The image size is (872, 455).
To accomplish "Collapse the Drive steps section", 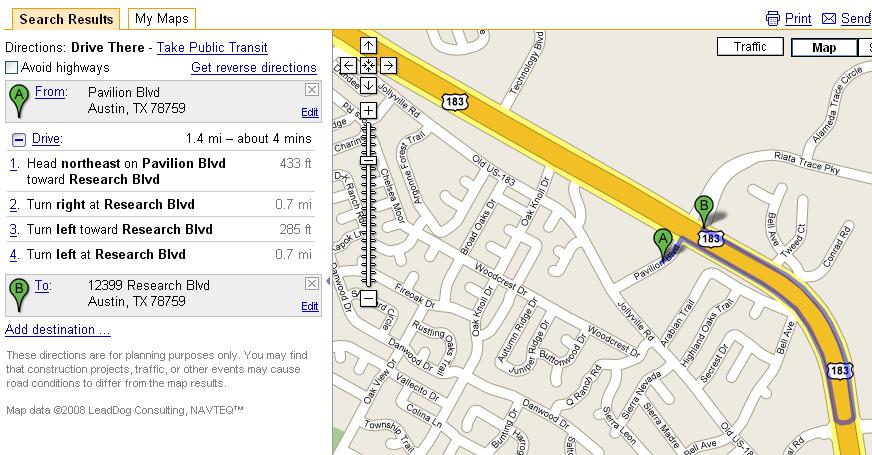I will pyautogui.click(x=18, y=140).
